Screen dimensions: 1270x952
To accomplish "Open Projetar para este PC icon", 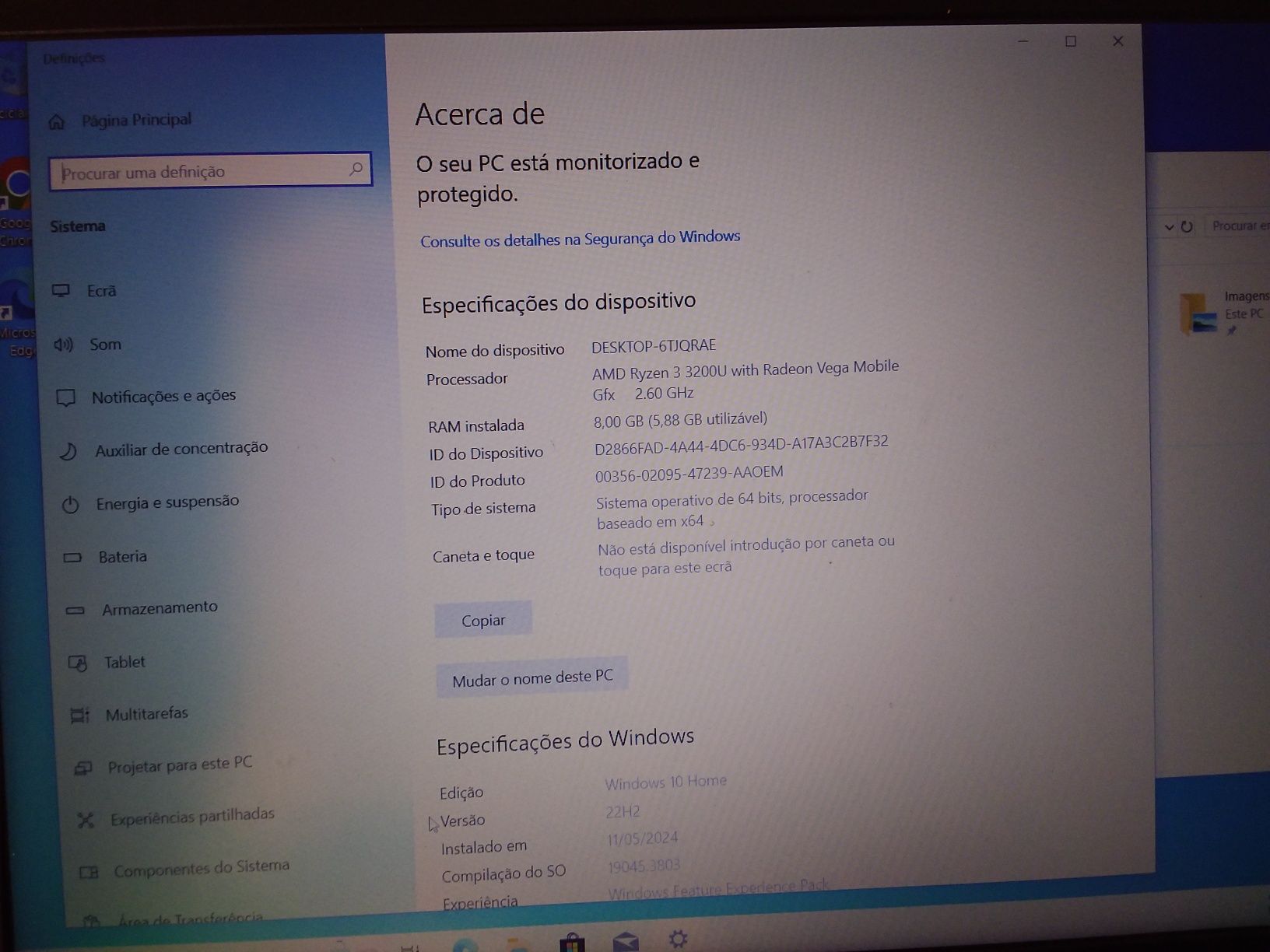I will point(82,768).
